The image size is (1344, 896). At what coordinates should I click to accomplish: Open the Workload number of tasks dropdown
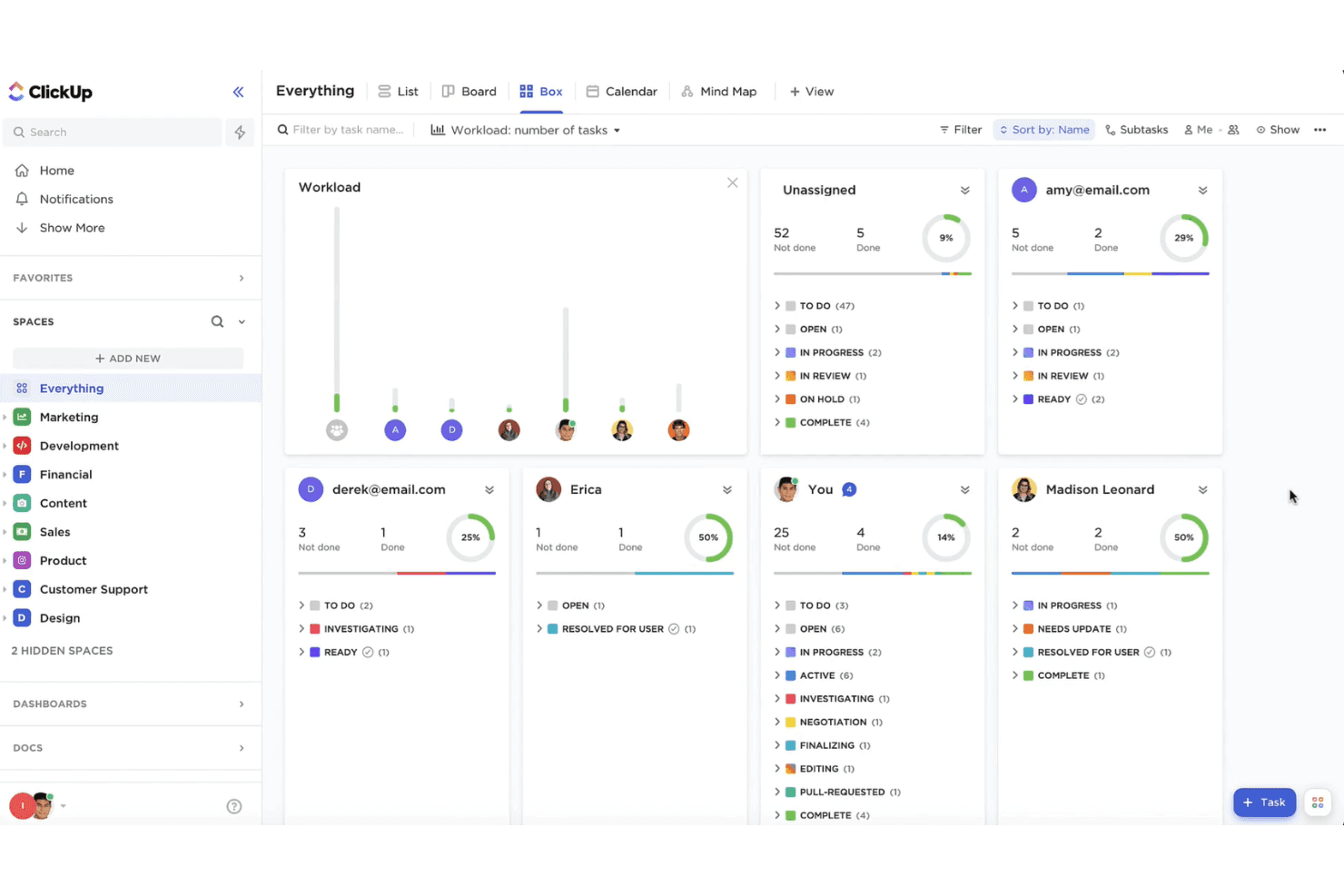[526, 130]
